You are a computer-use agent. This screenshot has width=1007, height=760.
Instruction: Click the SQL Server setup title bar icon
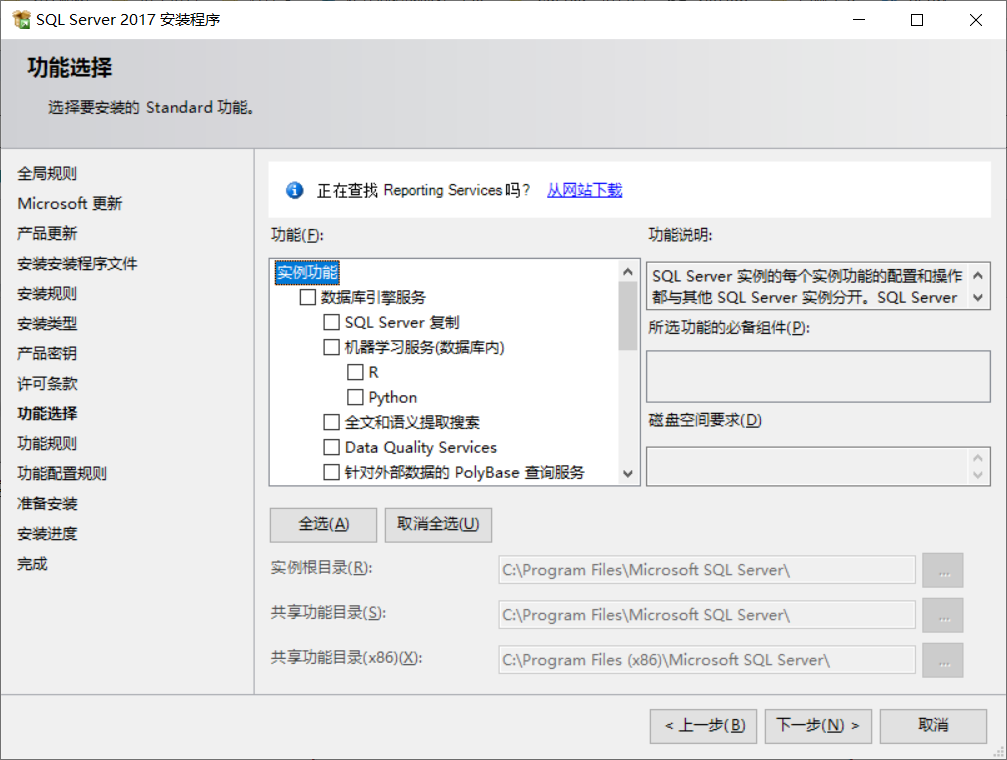[21, 19]
